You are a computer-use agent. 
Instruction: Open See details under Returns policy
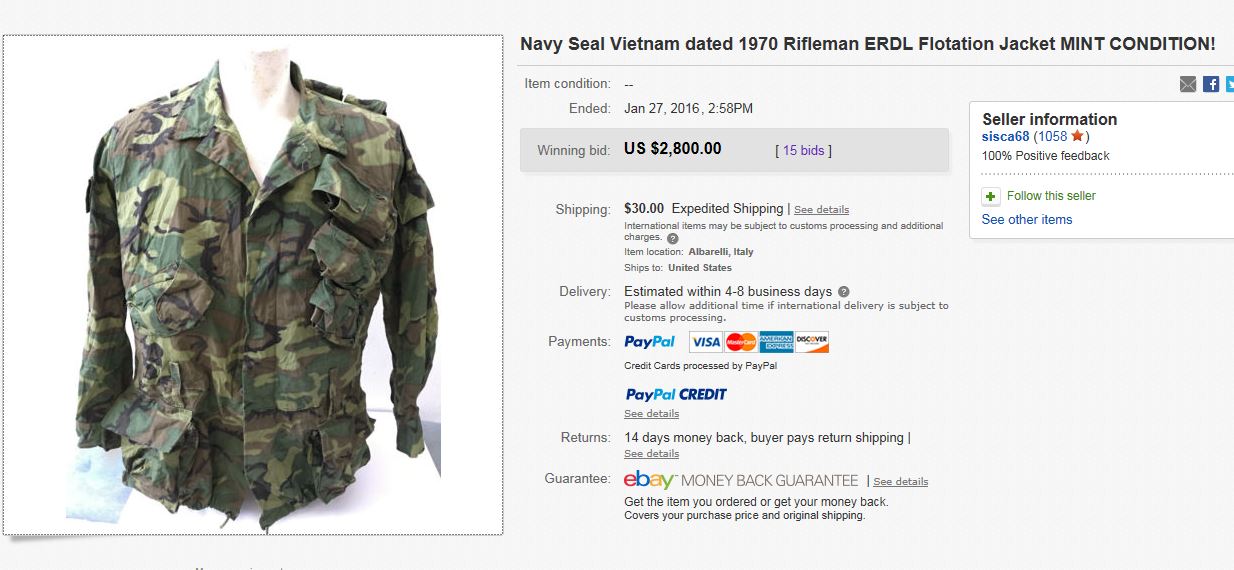coord(651,454)
